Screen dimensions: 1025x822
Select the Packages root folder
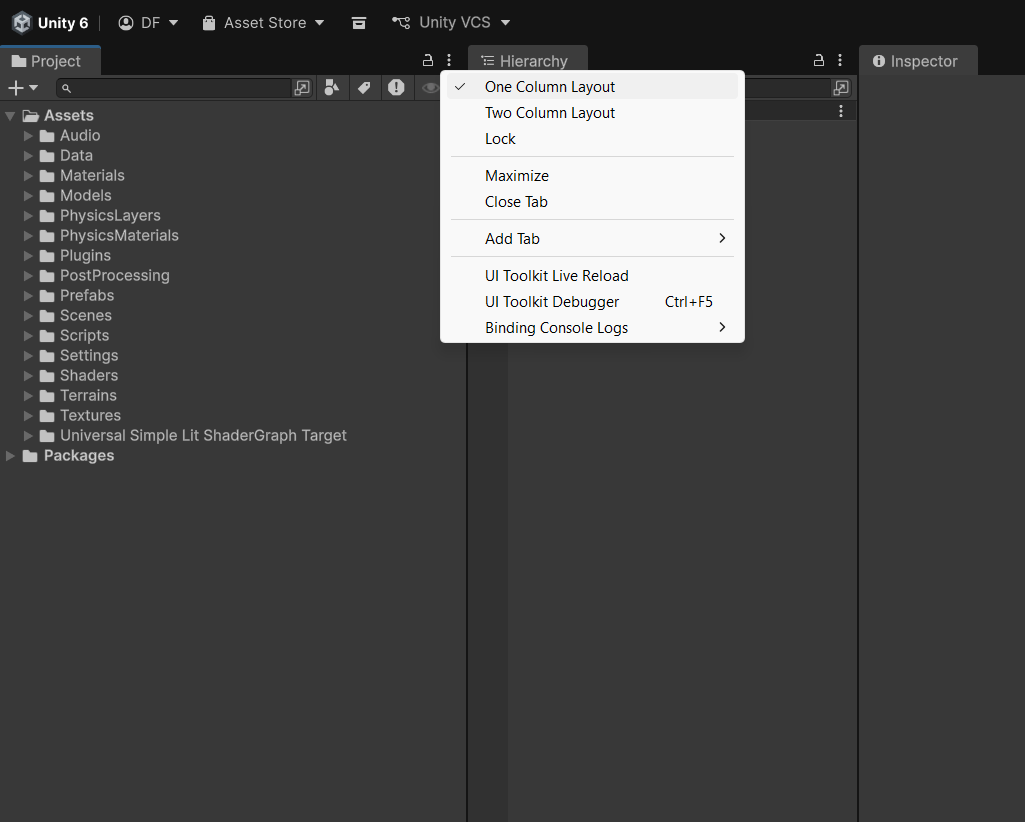pyautogui.click(x=78, y=456)
